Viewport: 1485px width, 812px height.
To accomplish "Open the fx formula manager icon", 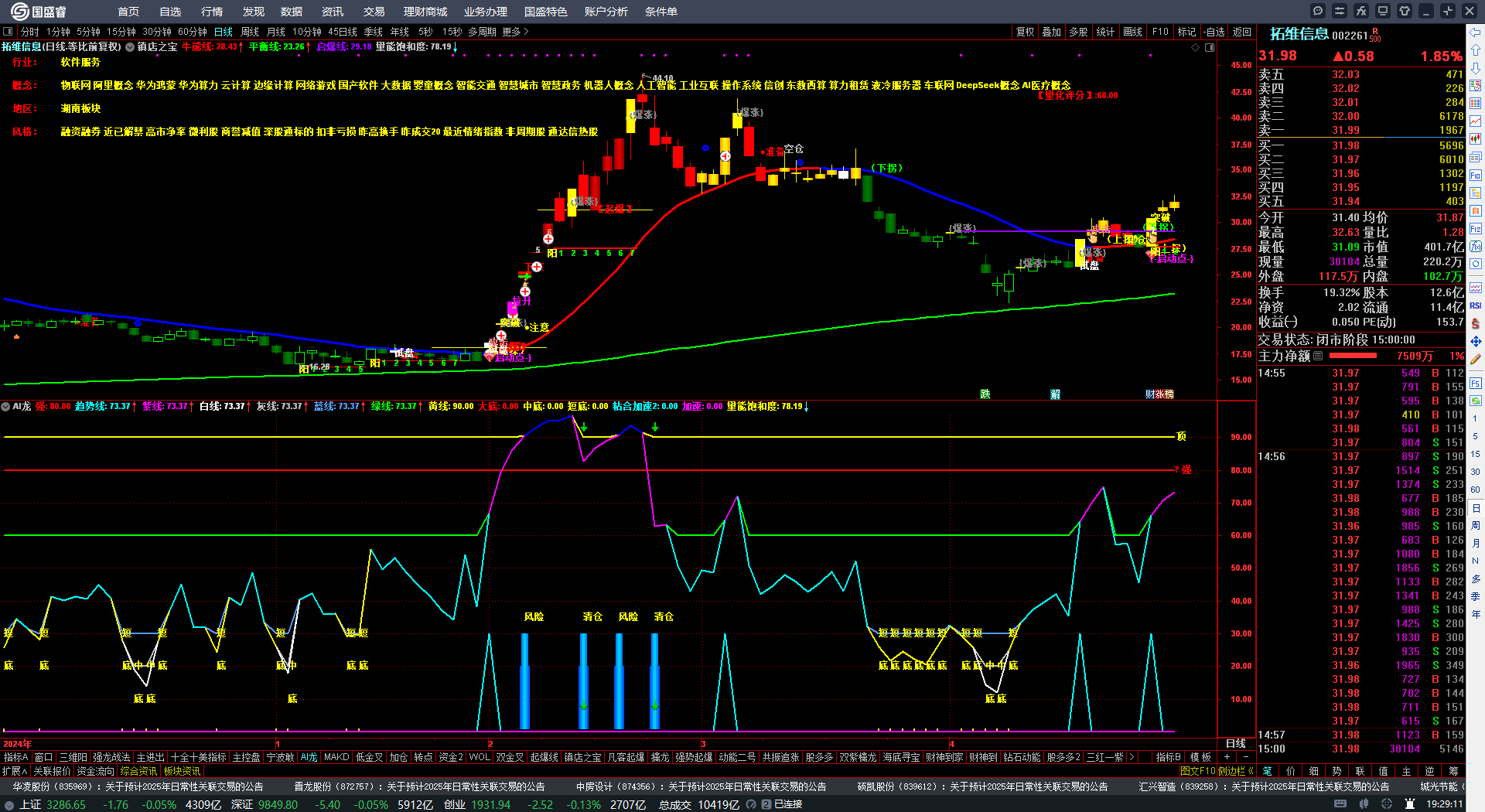I will pyautogui.click(x=1361, y=11).
